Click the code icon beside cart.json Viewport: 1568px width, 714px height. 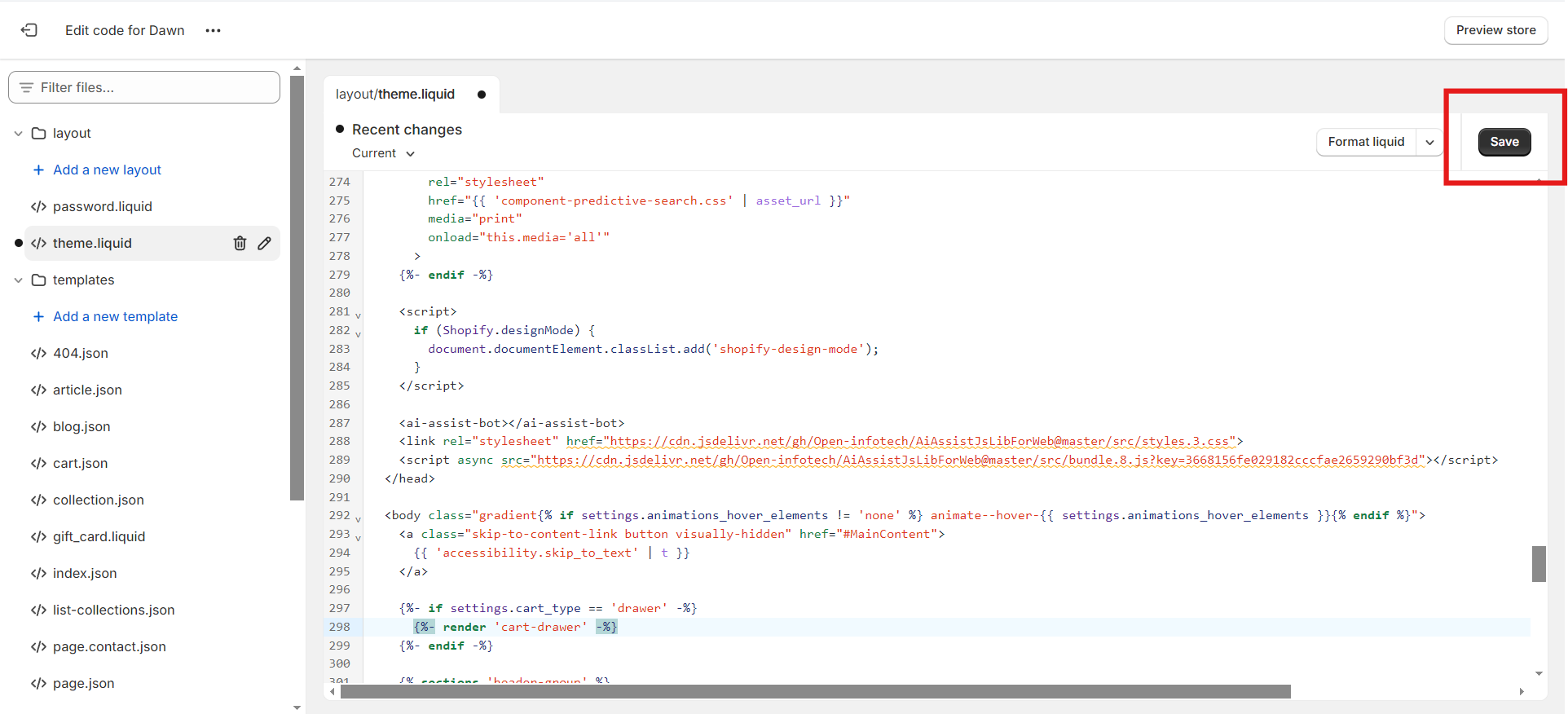(38, 463)
